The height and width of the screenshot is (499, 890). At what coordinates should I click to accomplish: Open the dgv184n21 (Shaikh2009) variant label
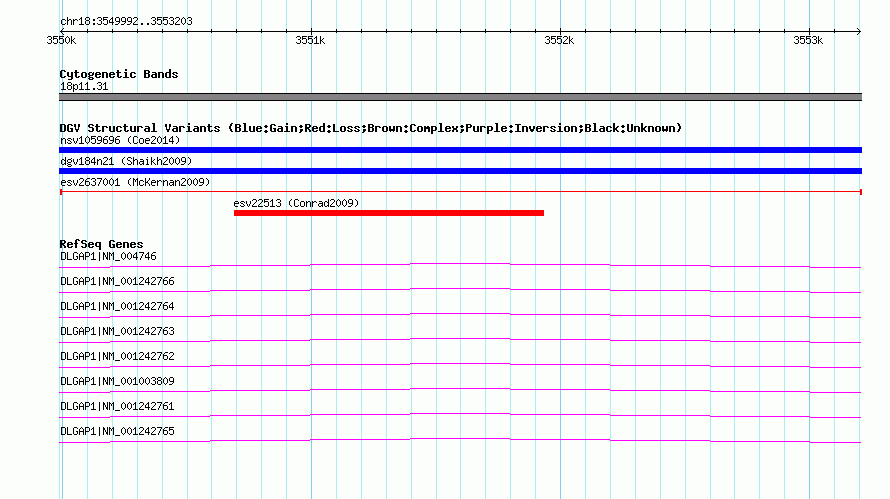pos(126,161)
